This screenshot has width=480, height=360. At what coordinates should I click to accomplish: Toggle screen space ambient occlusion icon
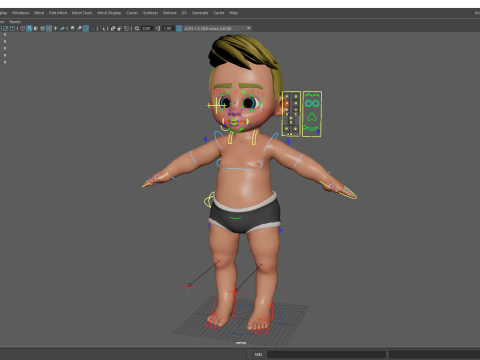tap(72, 28)
